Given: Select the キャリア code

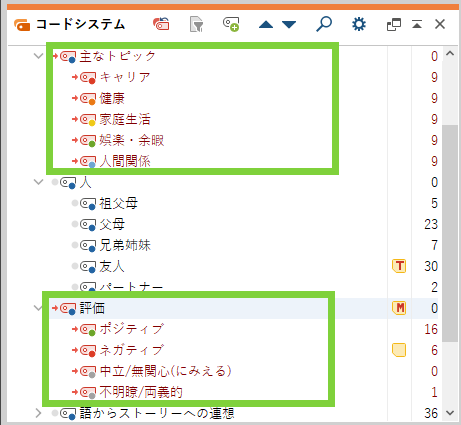Looking at the screenshot, I should tap(125, 77).
